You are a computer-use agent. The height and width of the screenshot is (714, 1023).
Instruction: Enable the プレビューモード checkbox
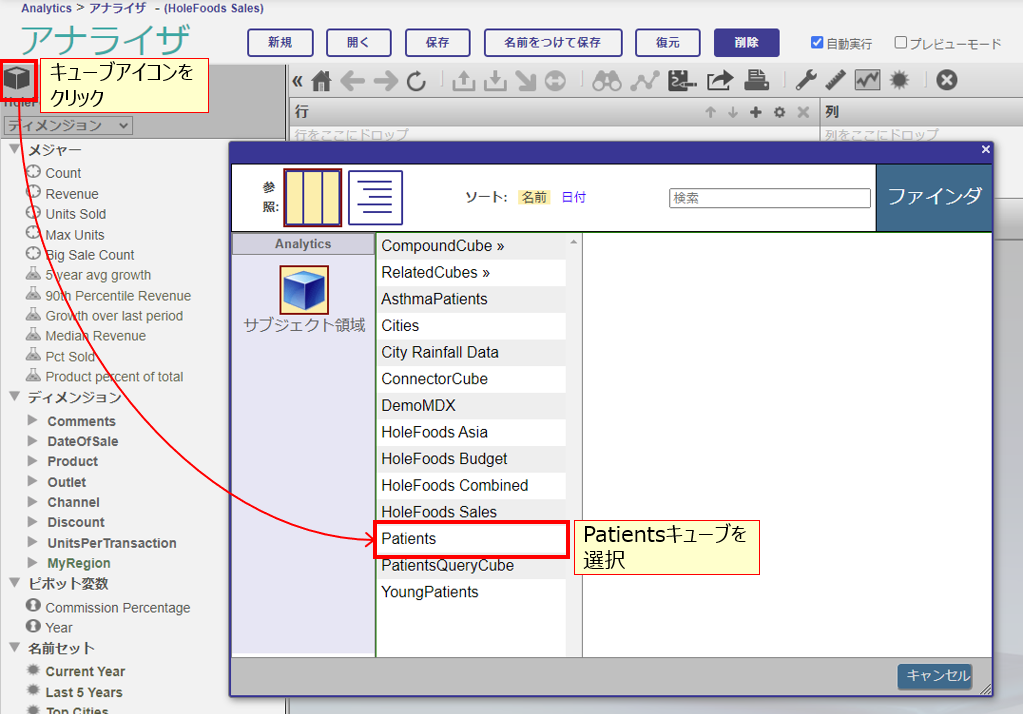(x=901, y=43)
